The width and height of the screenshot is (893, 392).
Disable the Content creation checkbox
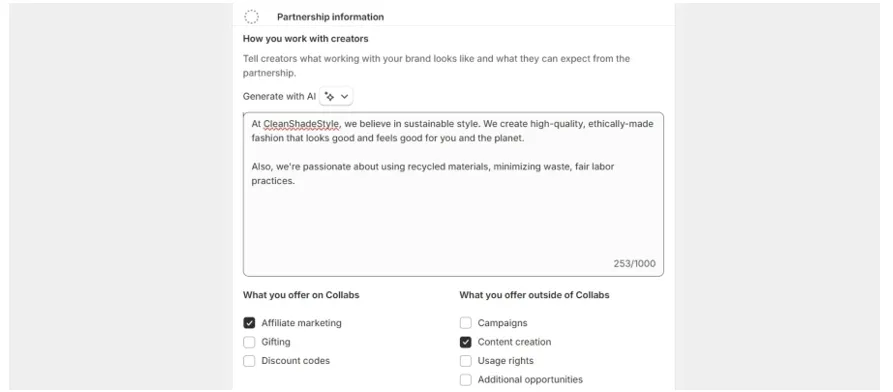pyautogui.click(x=465, y=342)
